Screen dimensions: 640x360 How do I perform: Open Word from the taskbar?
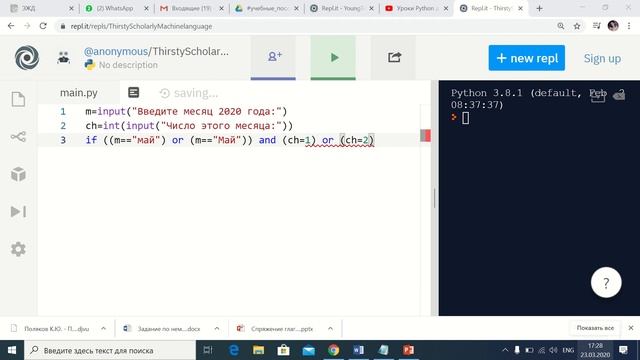[358, 350]
